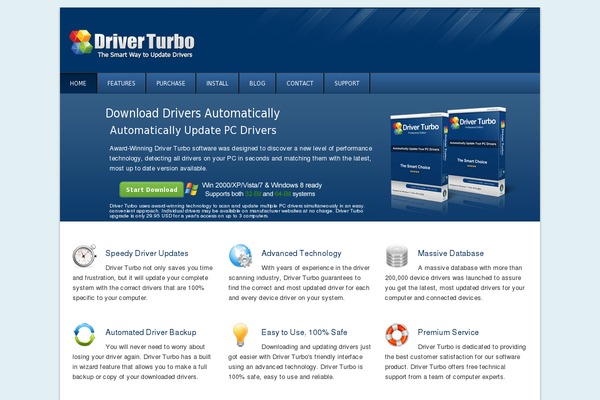Click the Advanced Technology heading

pyautogui.click(x=301, y=253)
